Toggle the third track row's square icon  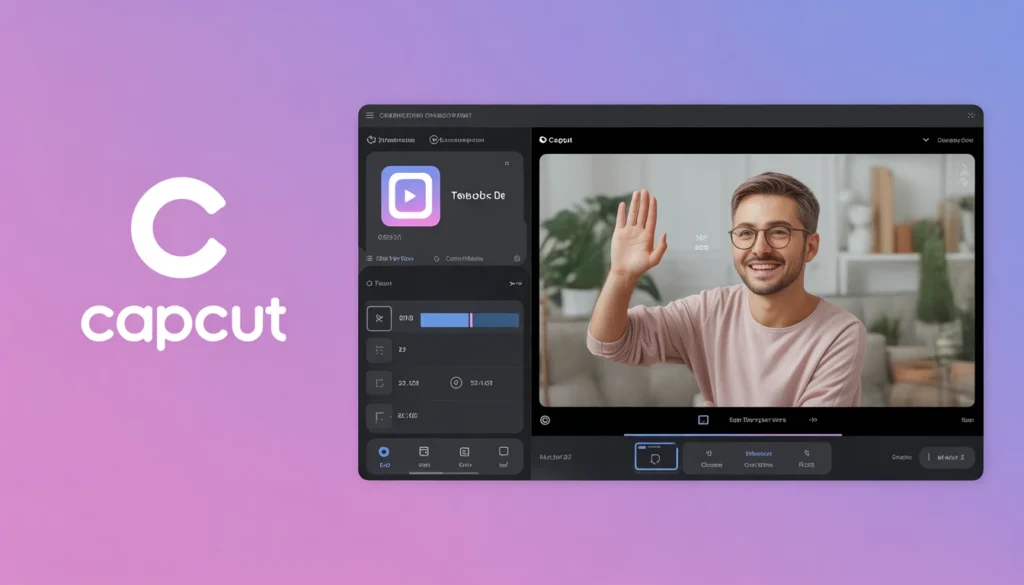378,382
